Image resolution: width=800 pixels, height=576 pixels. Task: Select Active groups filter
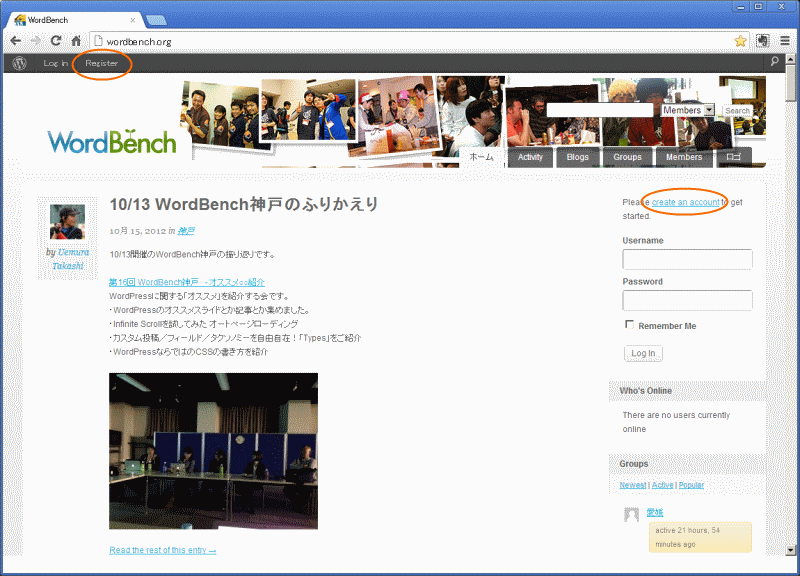662,485
